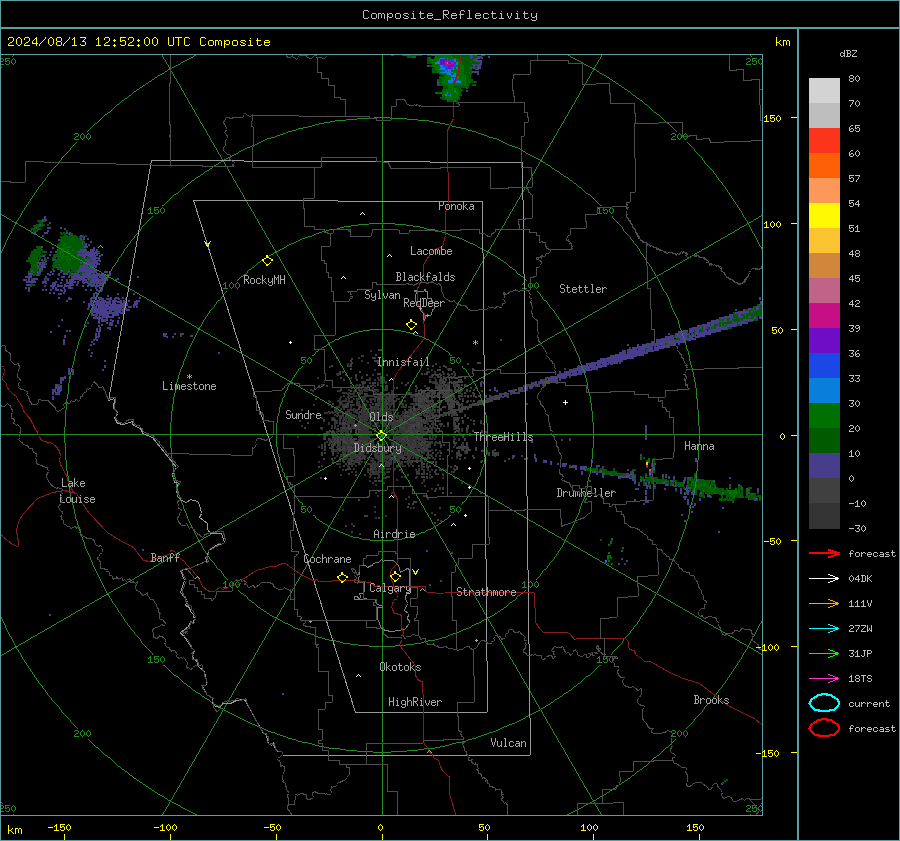The height and width of the screenshot is (841, 900).
Task: Select the white 04DK arrow legend entry
Action: pos(824,578)
